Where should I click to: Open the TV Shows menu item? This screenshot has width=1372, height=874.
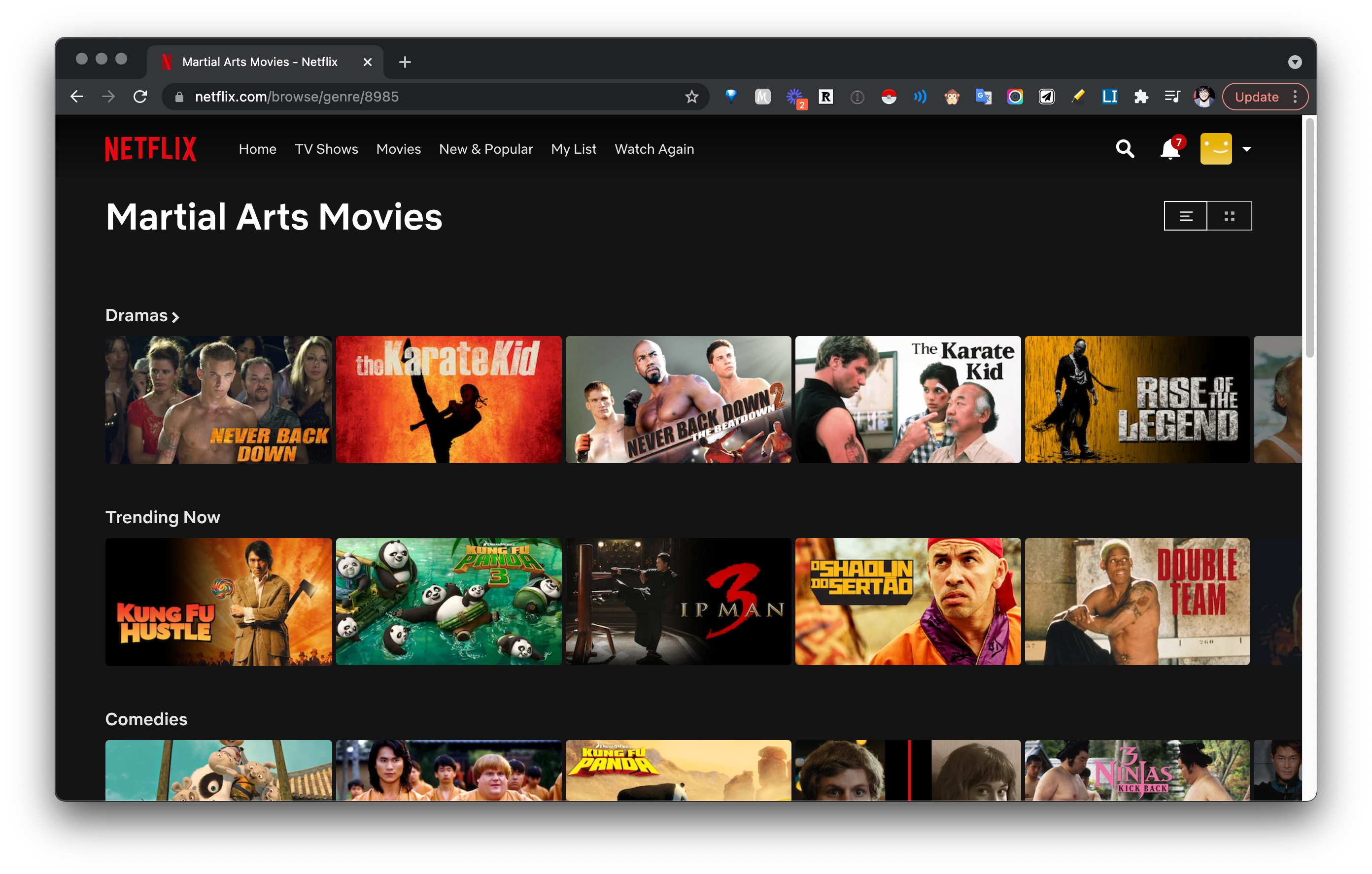325,149
